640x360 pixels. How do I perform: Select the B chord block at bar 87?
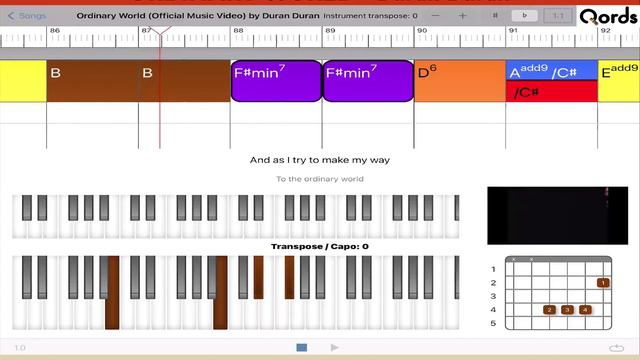pyautogui.click(x=184, y=81)
